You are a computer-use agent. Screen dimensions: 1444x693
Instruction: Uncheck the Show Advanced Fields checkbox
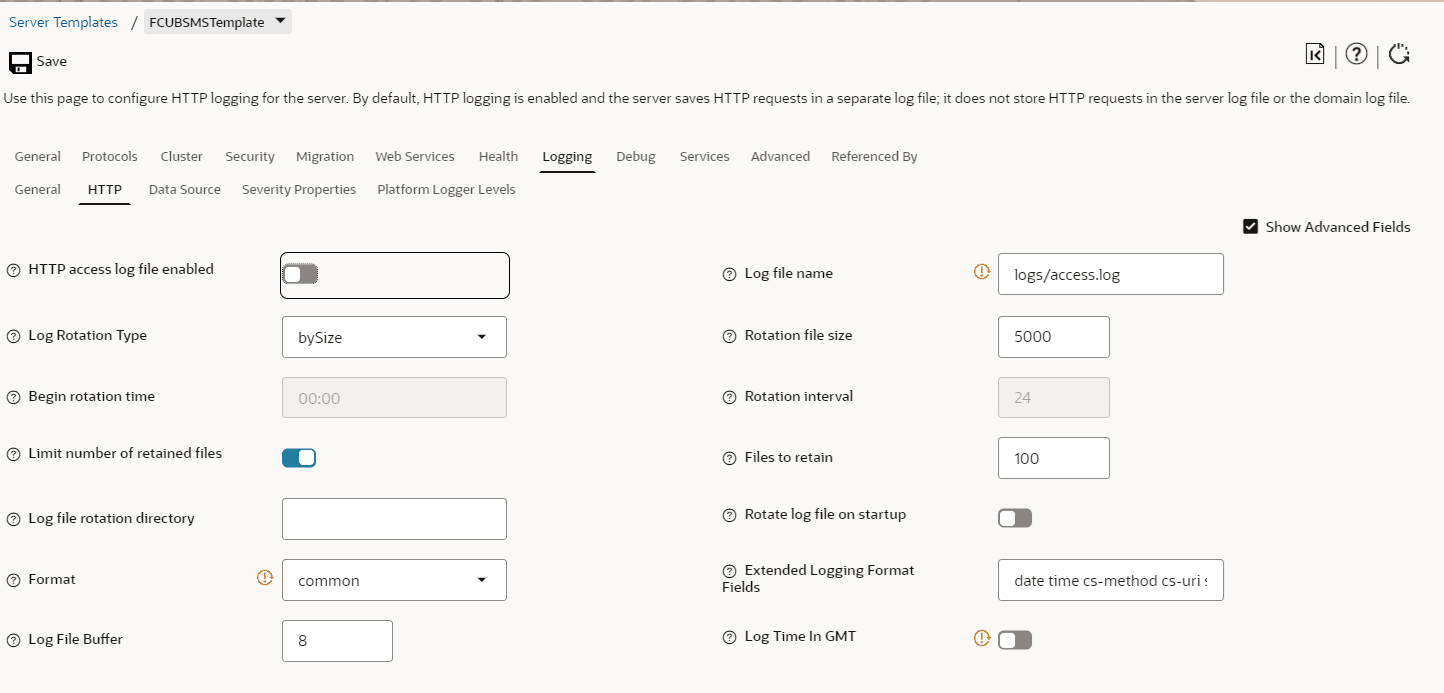pos(1250,227)
